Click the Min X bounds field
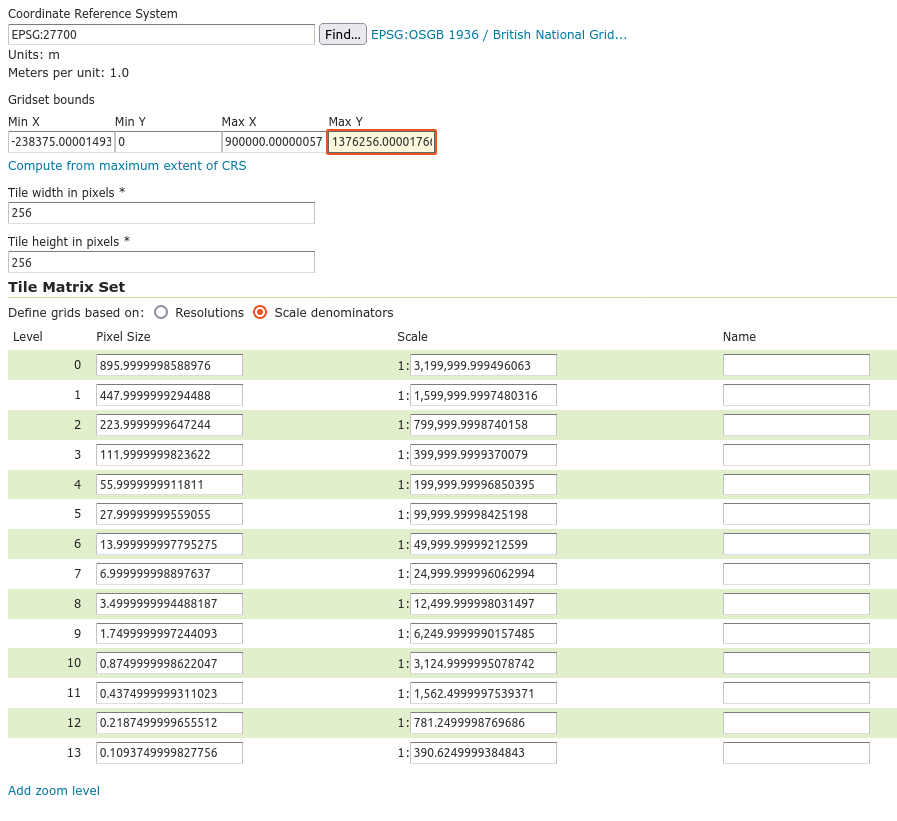The height and width of the screenshot is (821, 897). [61, 142]
